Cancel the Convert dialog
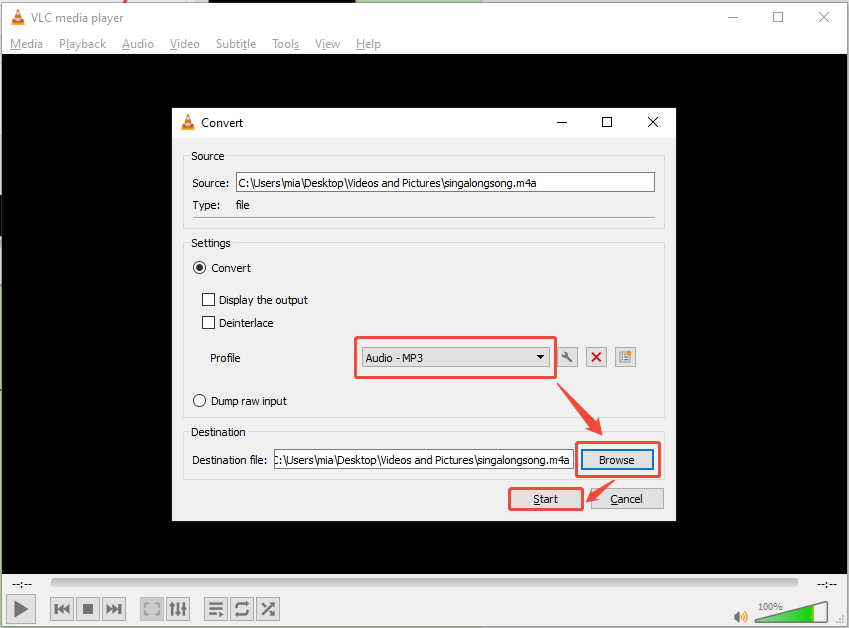This screenshot has height=628, width=849. (x=626, y=499)
